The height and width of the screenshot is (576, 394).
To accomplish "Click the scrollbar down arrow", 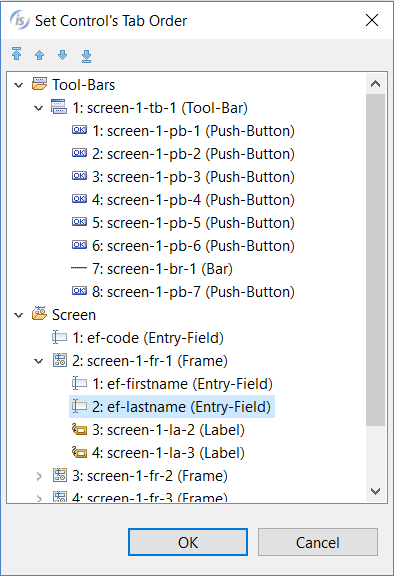I will tap(375, 491).
